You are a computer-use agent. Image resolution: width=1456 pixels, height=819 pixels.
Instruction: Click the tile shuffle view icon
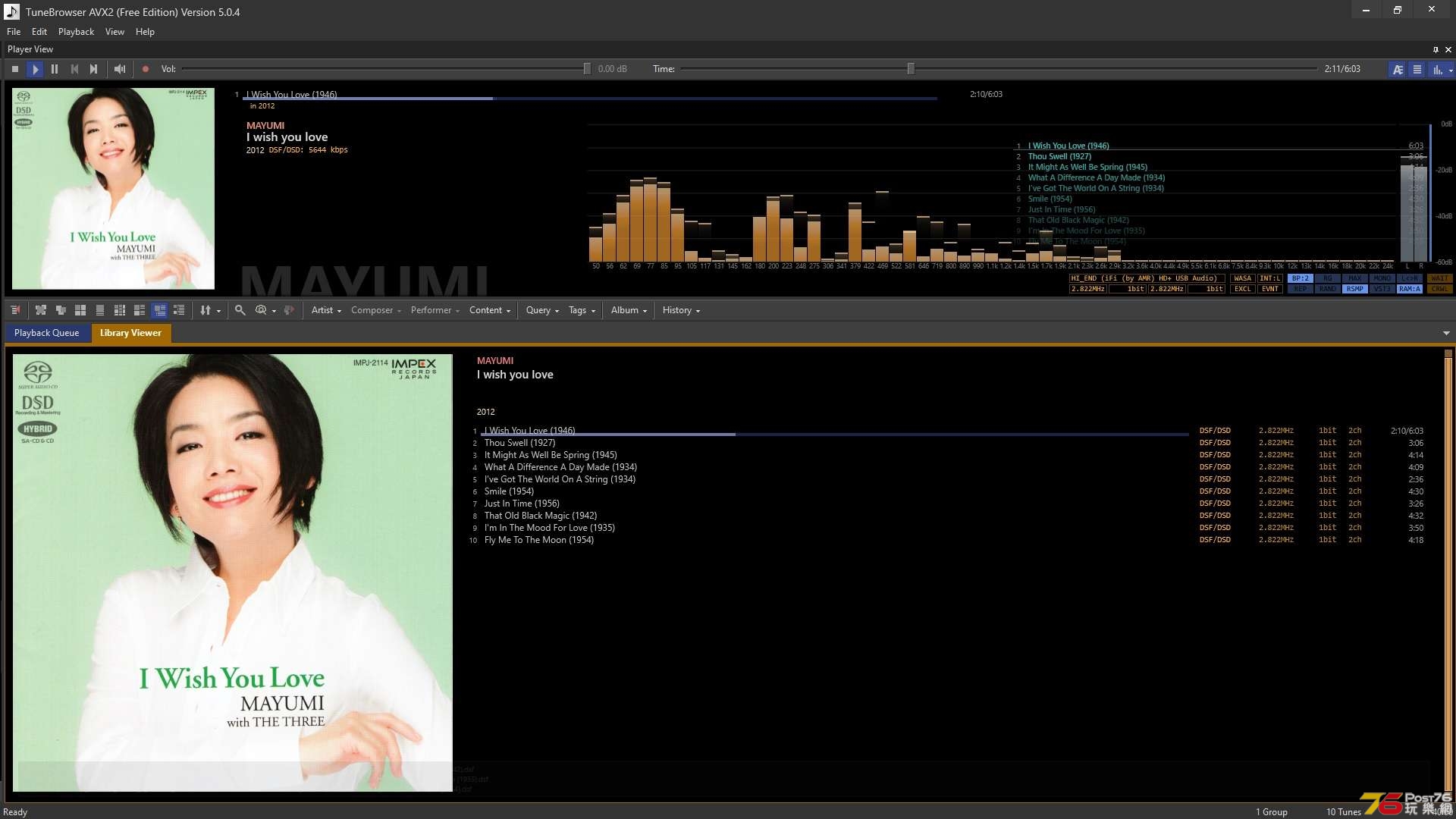pos(41,310)
